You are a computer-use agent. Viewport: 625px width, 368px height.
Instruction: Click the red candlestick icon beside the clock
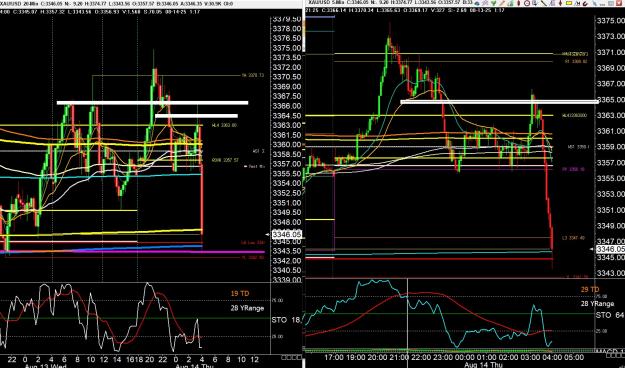(519, 3)
